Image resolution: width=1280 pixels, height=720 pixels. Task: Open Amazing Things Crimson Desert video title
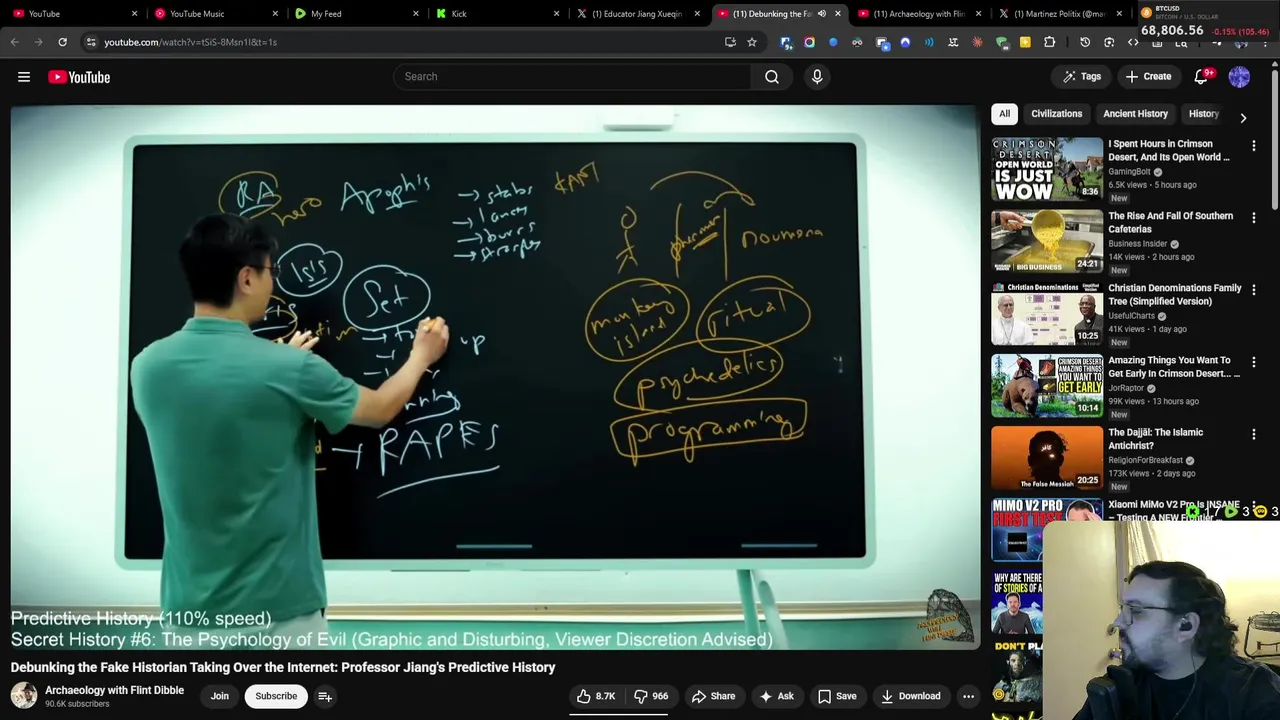click(1174, 366)
